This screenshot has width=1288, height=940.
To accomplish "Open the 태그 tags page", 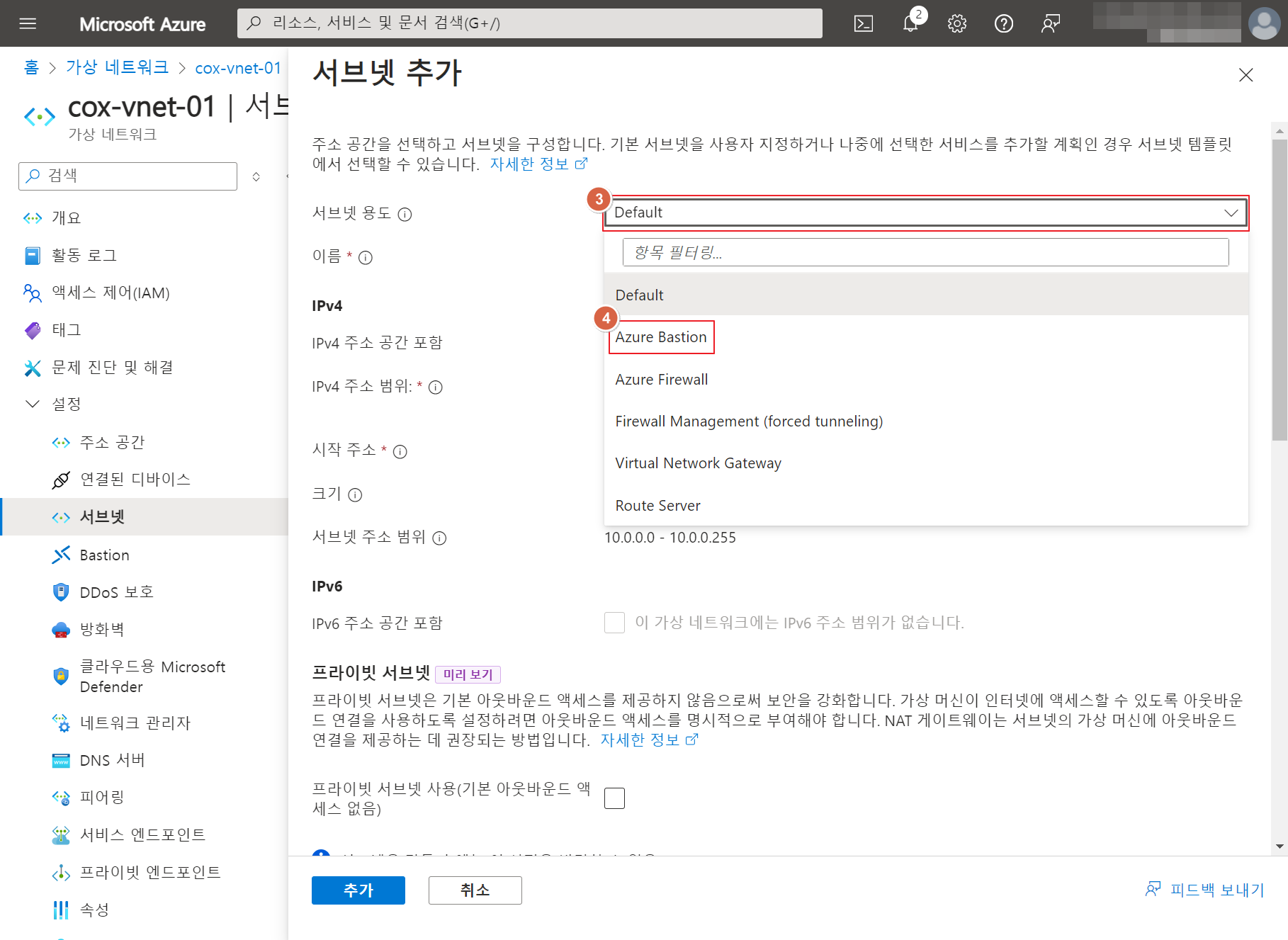I will 66,330.
